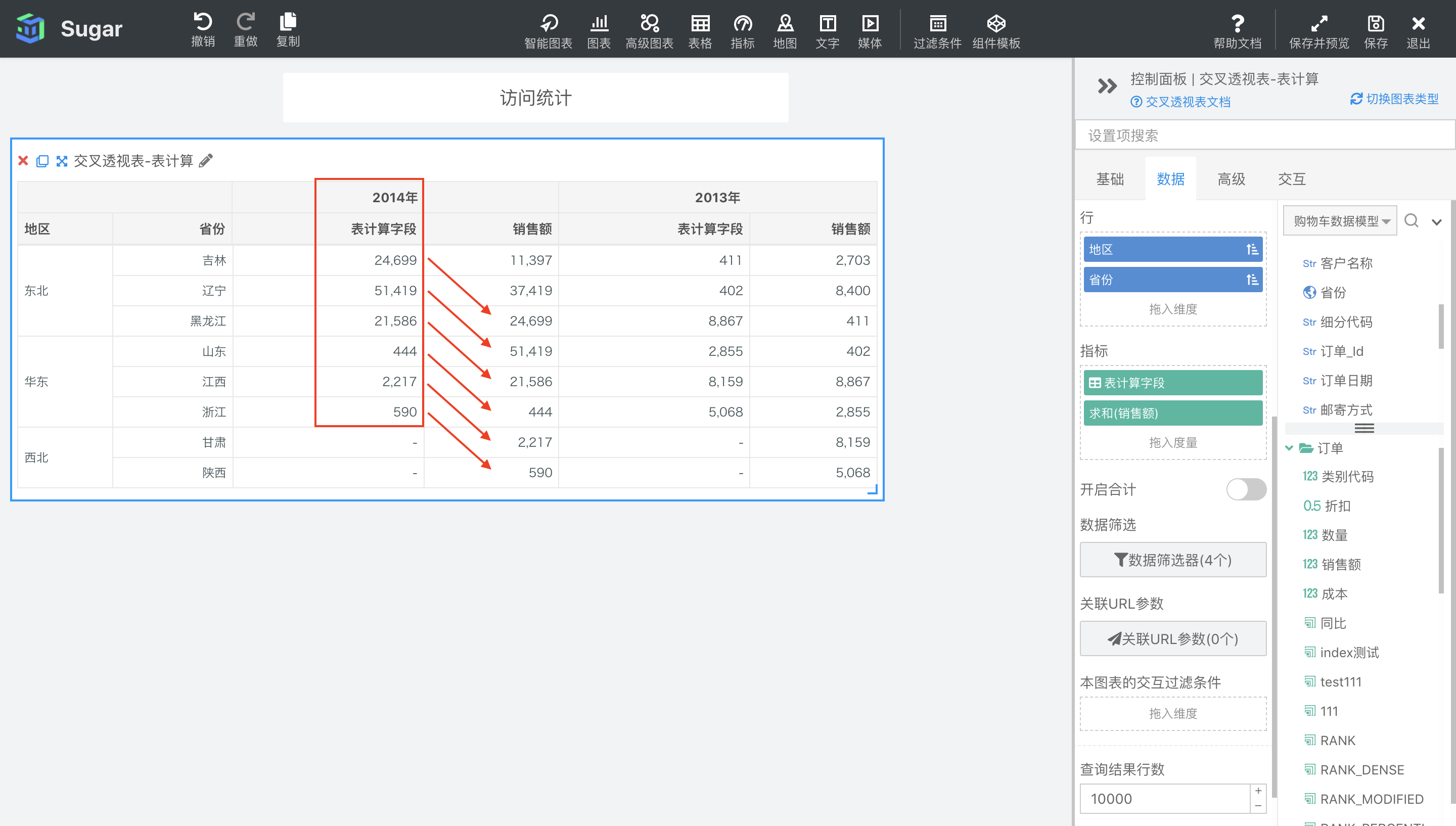1456x826 pixels.
Task: Open the Component Template (组件模板) tool
Action: 996,31
